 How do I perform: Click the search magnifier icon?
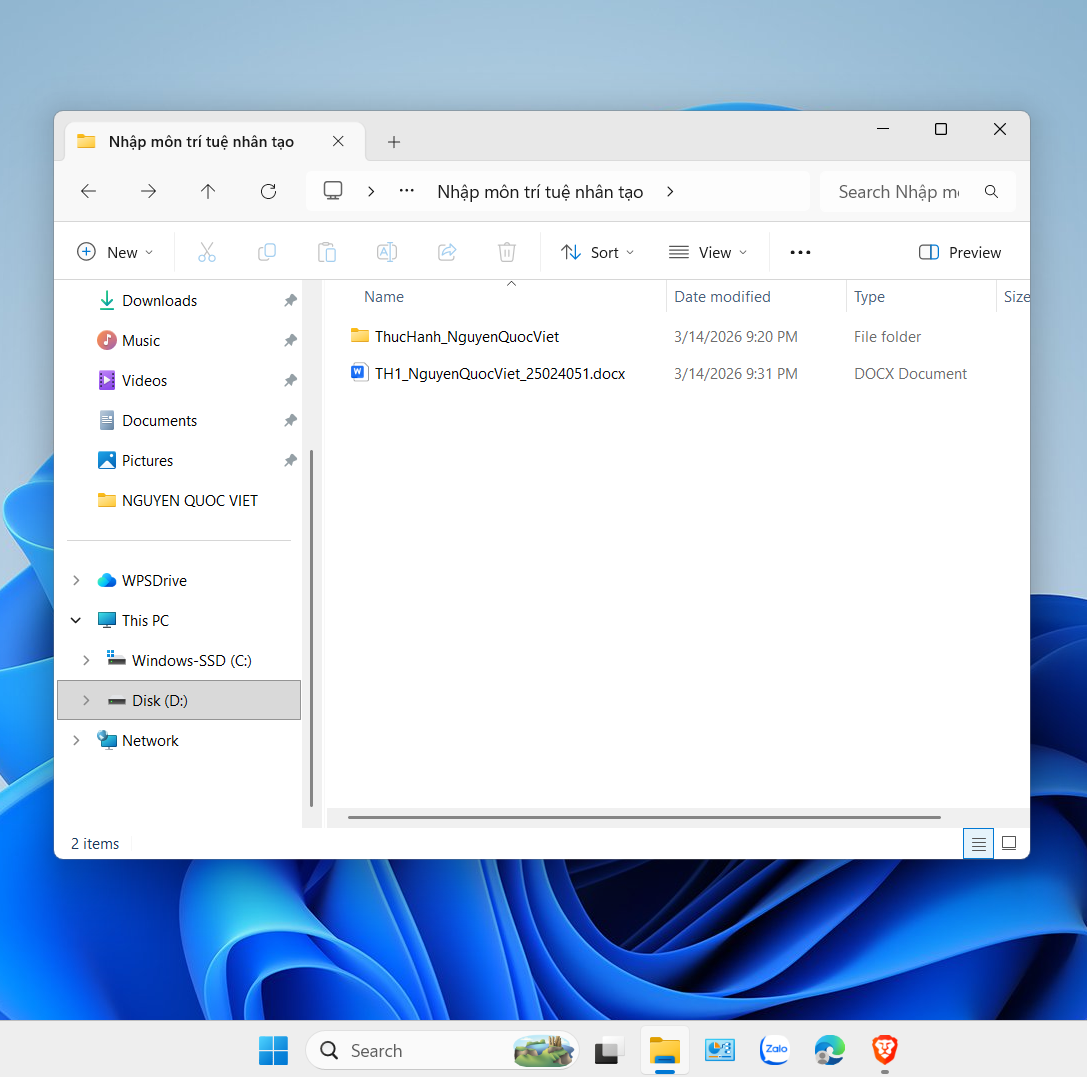991,191
